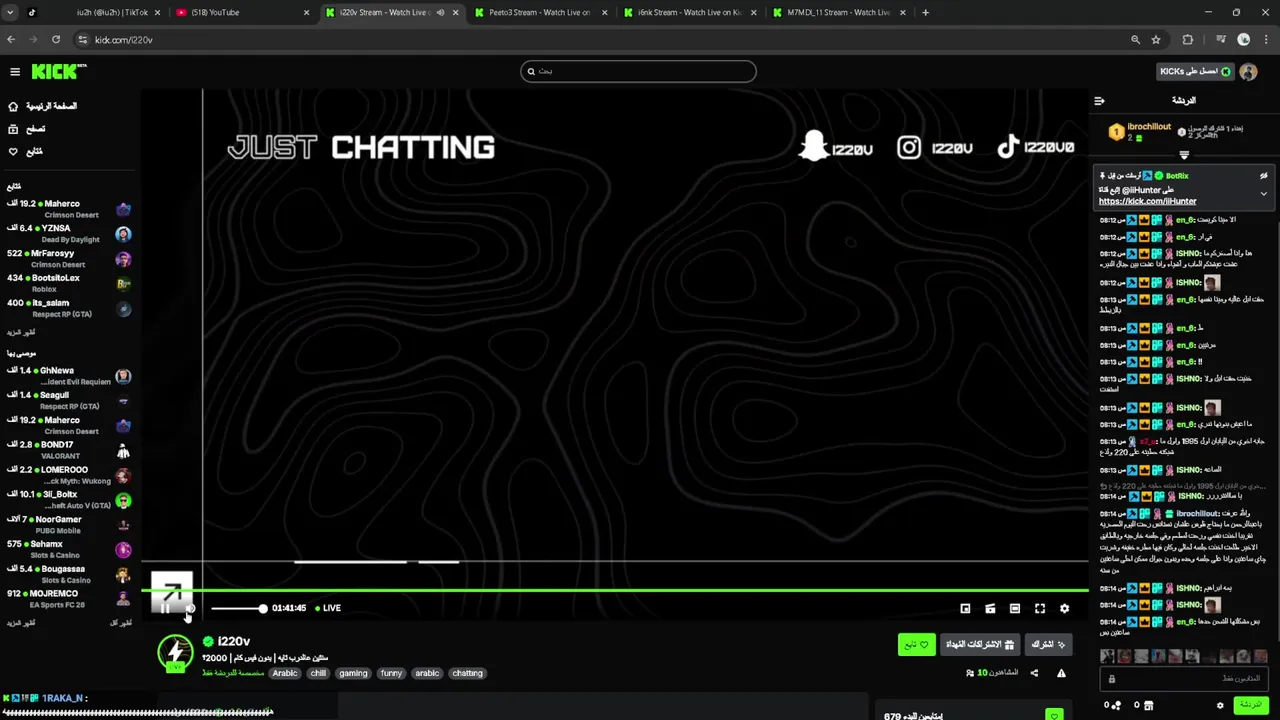1280x720 pixels.
Task: Click the gift subscriptions button
Action: pyautogui.click(x=980, y=645)
